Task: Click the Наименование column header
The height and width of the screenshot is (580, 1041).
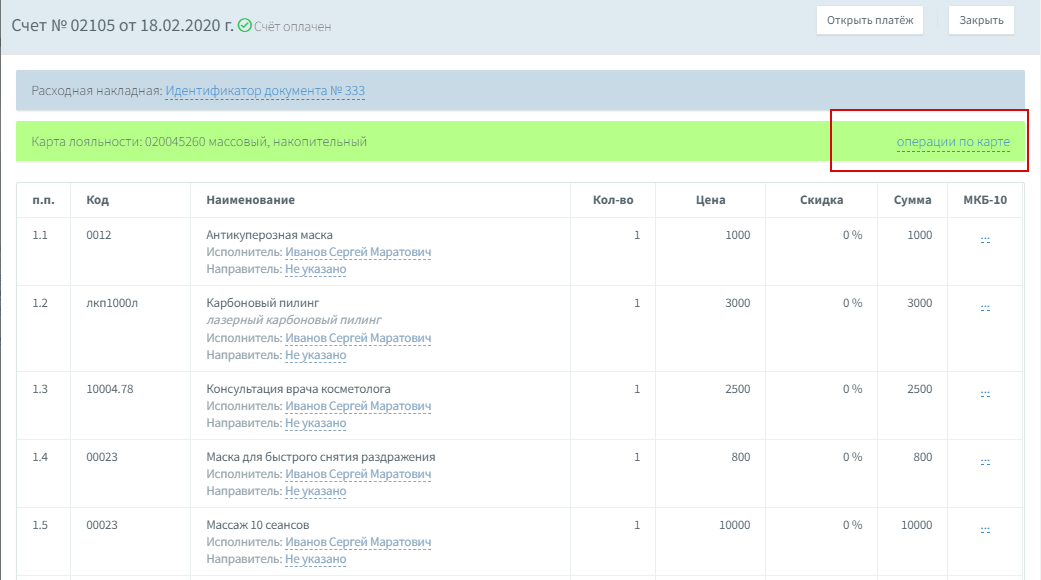Action: pyautogui.click(x=250, y=200)
